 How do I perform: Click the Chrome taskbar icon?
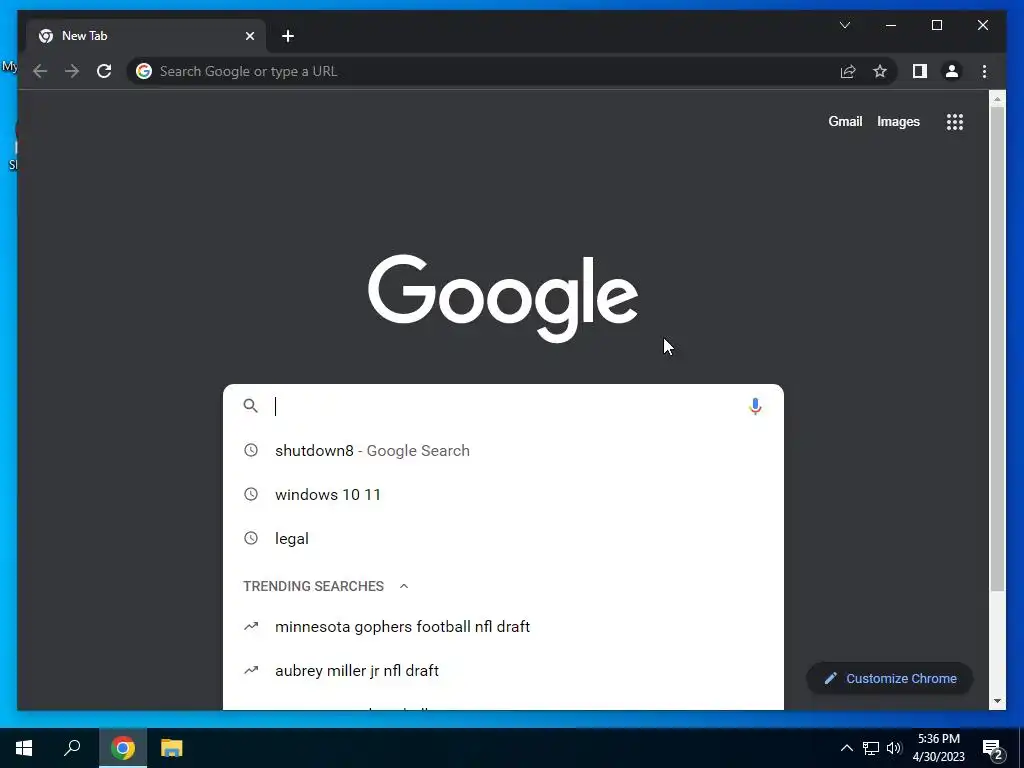coord(123,748)
